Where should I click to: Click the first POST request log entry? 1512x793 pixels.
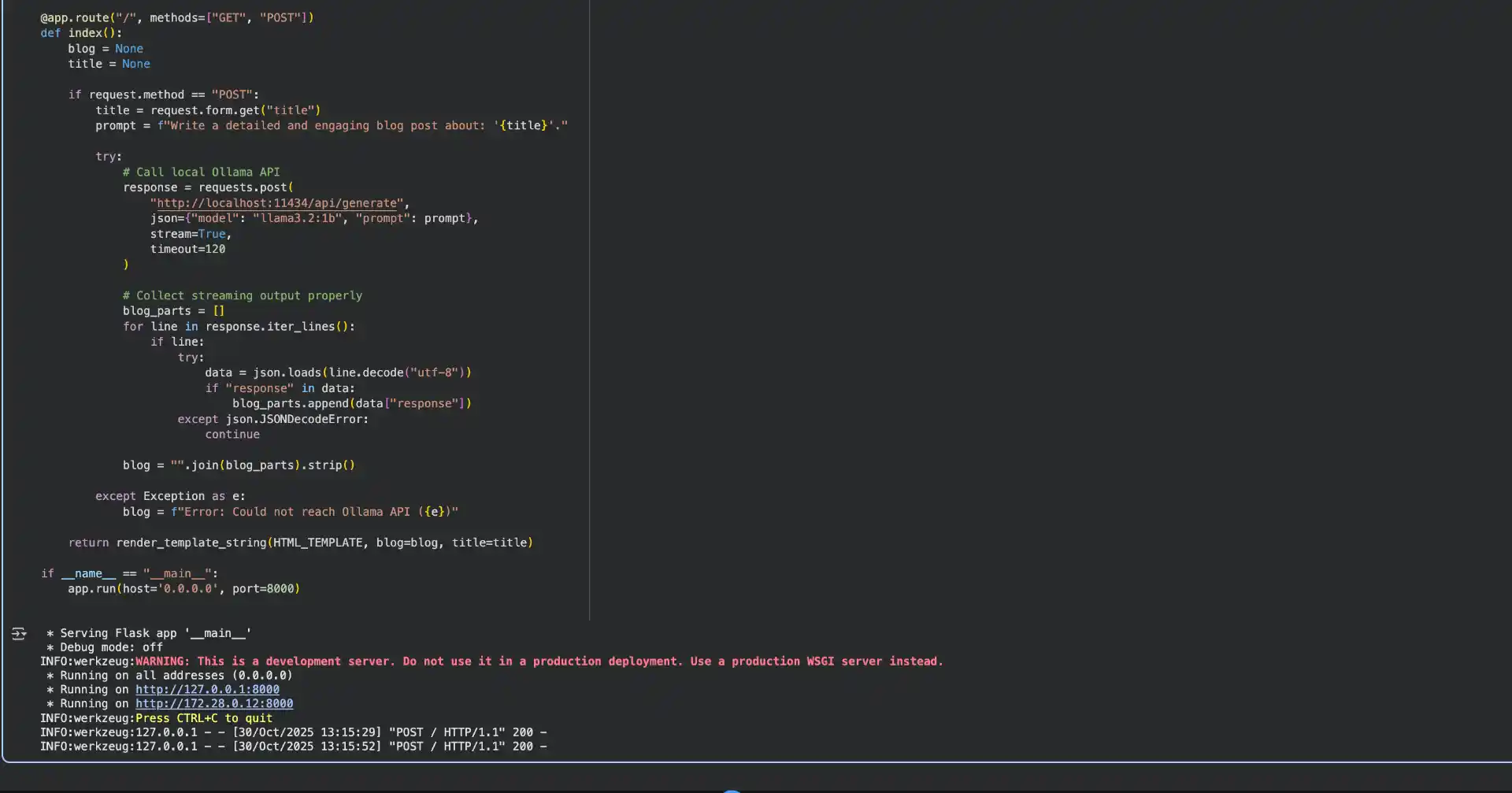(295, 732)
